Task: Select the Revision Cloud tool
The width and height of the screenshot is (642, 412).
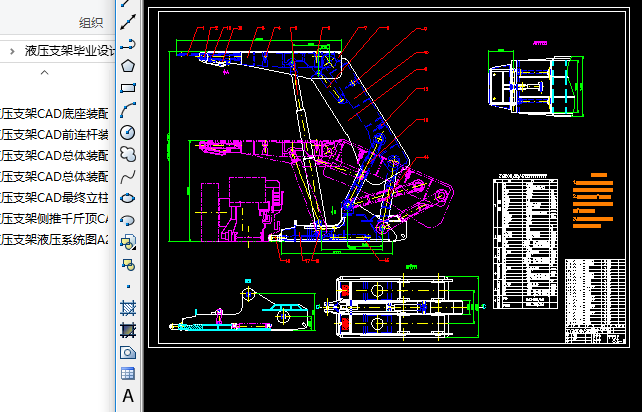Action: pos(128,154)
